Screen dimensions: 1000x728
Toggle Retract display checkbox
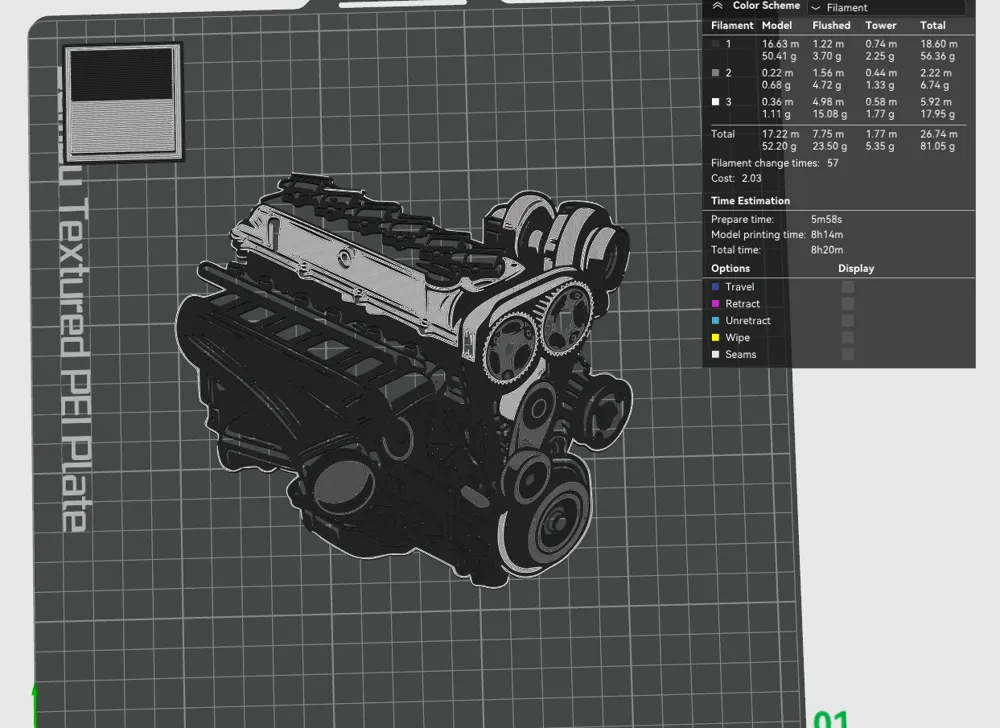(848, 303)
